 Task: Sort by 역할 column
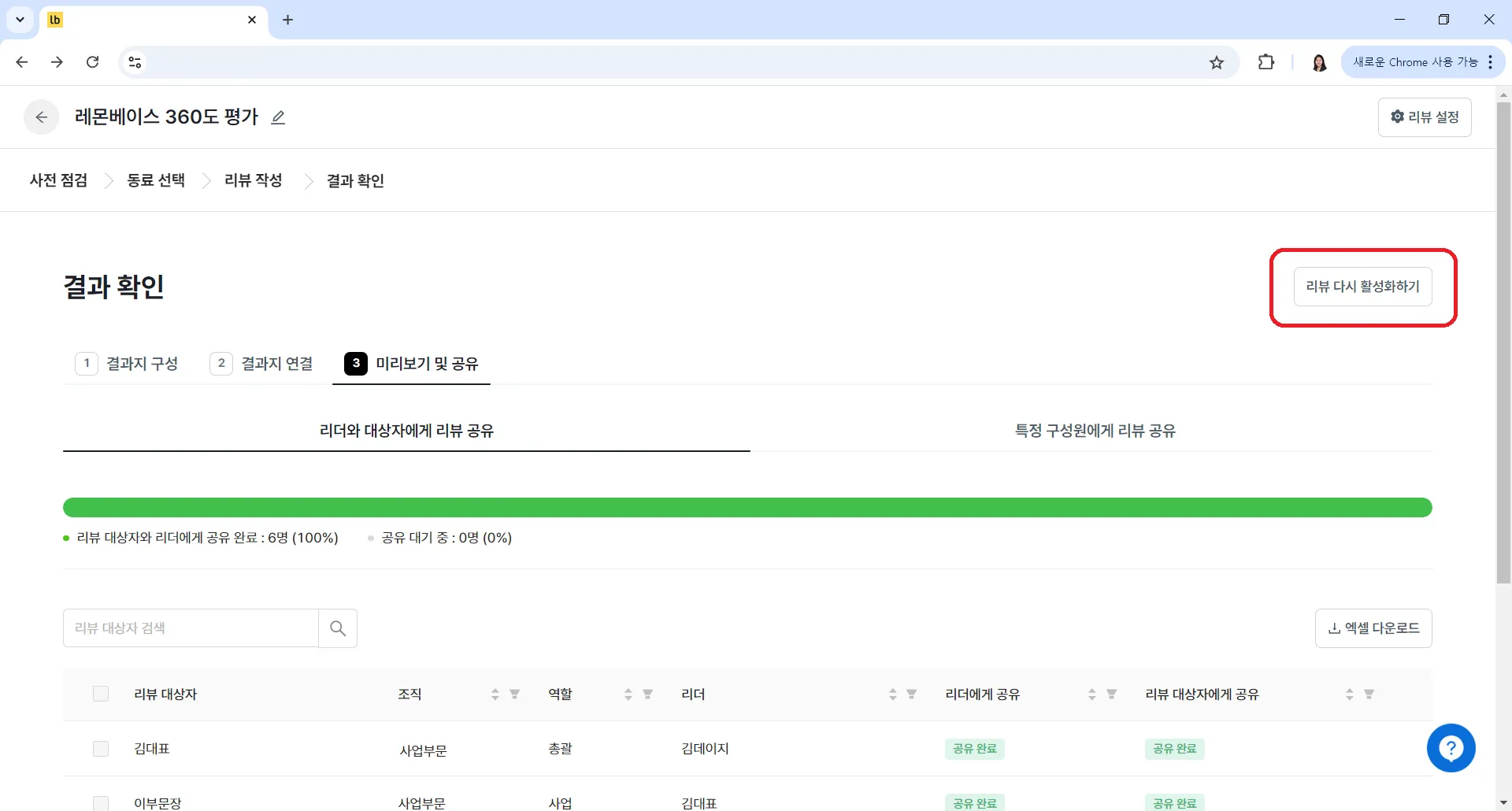(x=628, y=694)
